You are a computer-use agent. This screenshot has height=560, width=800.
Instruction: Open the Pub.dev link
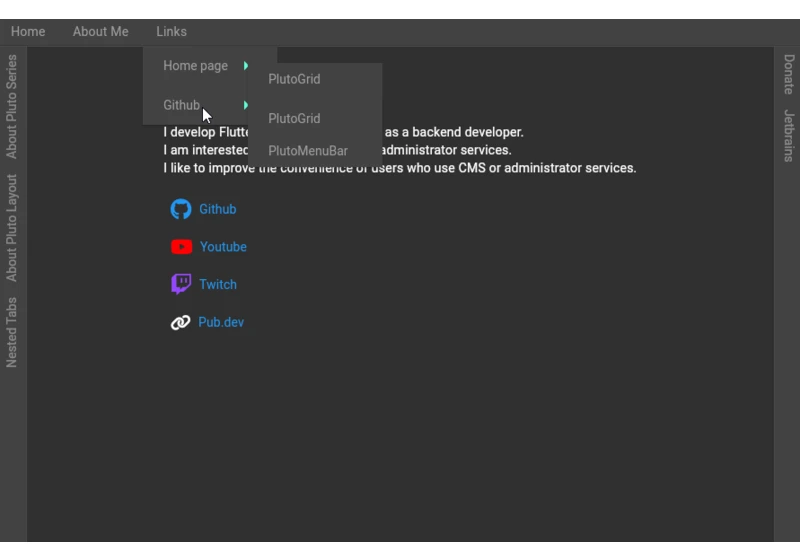click(221, 322)
